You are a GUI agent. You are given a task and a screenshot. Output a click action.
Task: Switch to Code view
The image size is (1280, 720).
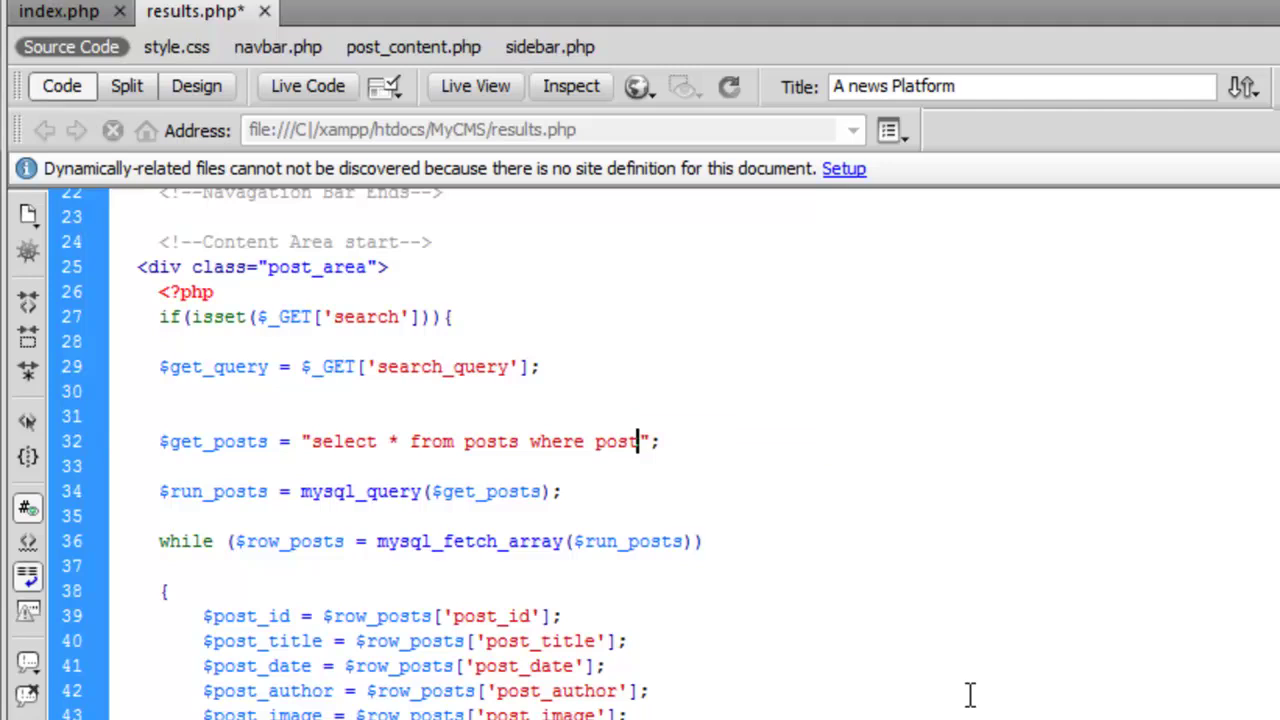pyautogui.click(x=62, y=86)
